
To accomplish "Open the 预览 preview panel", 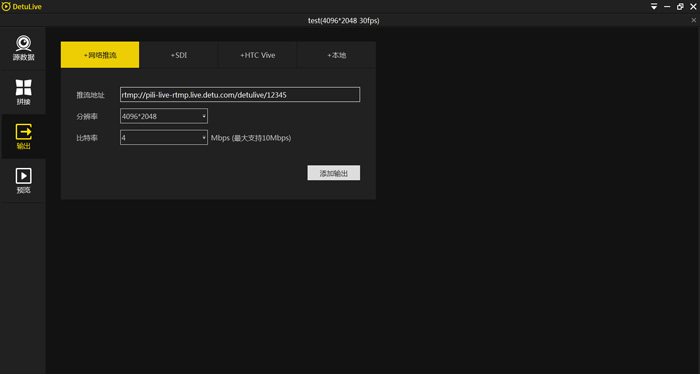I will coord(23,181).
